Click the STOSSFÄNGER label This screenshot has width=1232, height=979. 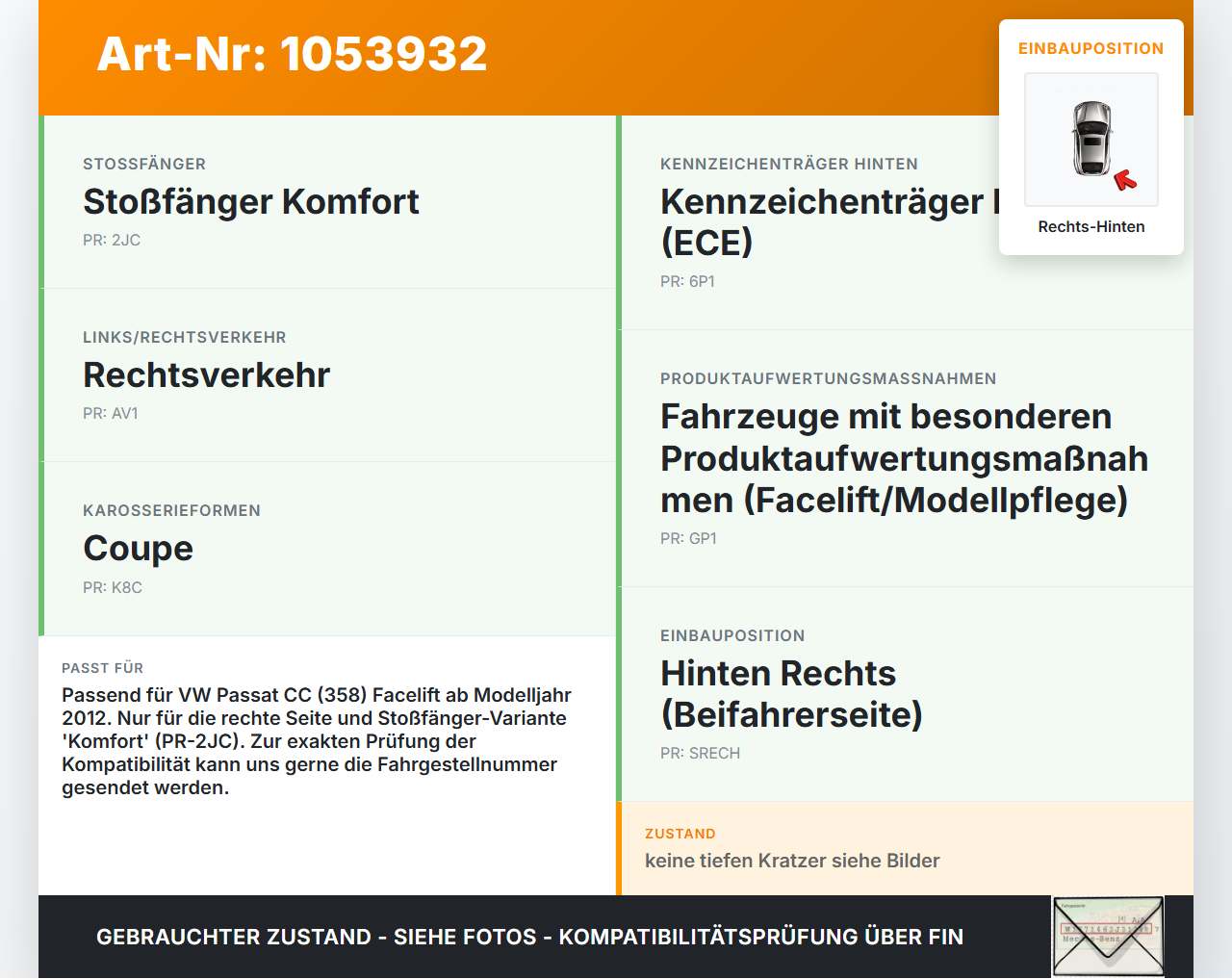tap(144, 165)
